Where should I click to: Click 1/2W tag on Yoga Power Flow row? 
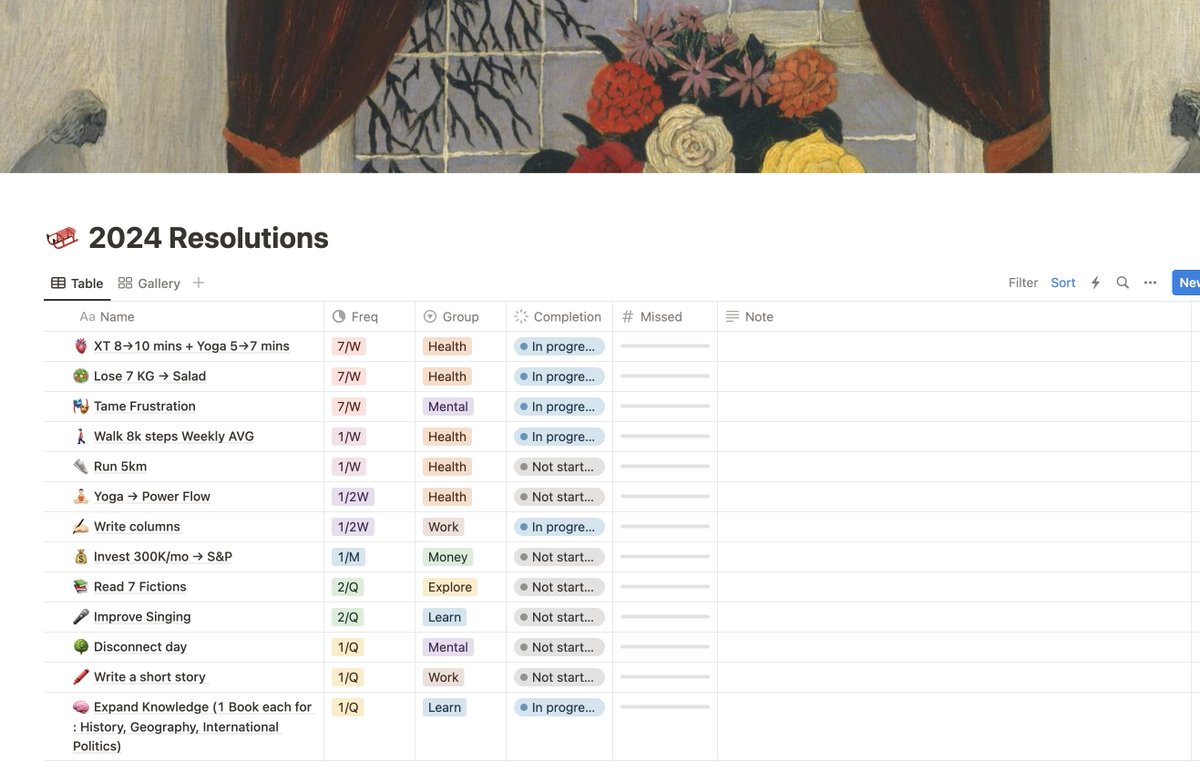(x=353, y=497)
